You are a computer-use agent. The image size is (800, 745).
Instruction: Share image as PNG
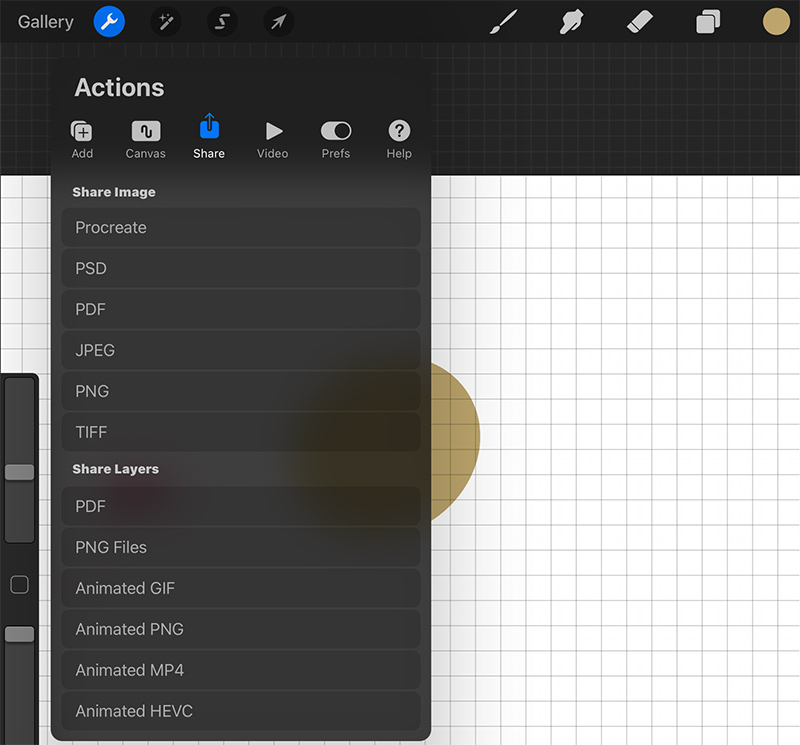(241, 391)
